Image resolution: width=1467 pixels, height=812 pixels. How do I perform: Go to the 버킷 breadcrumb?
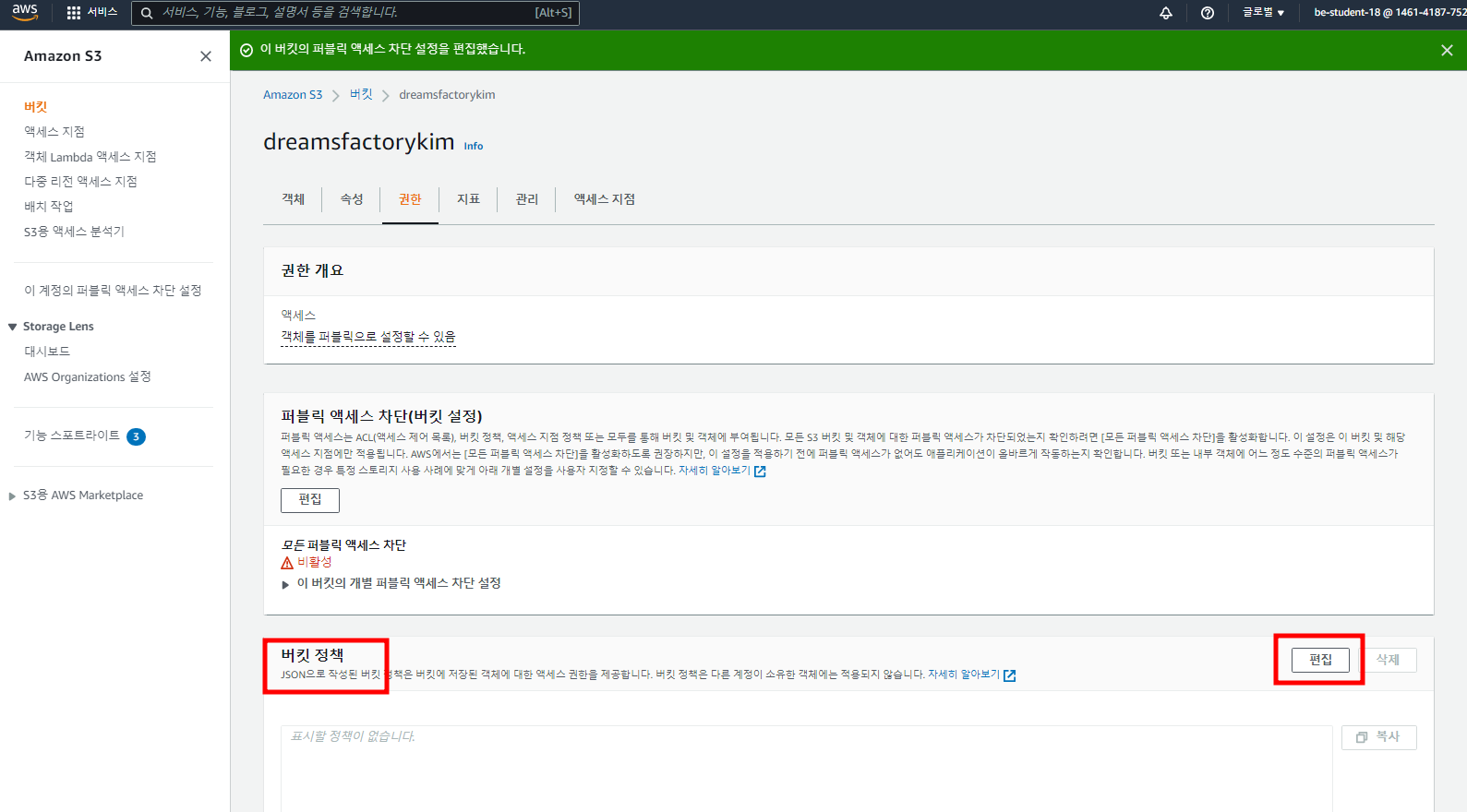(x=361, y=95)
